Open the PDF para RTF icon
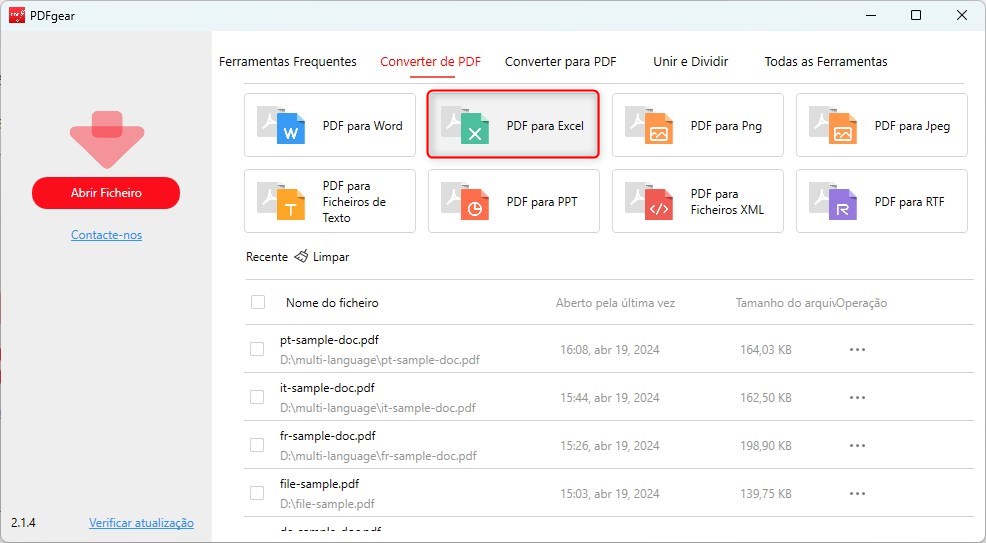 click(x=833, y=201)
